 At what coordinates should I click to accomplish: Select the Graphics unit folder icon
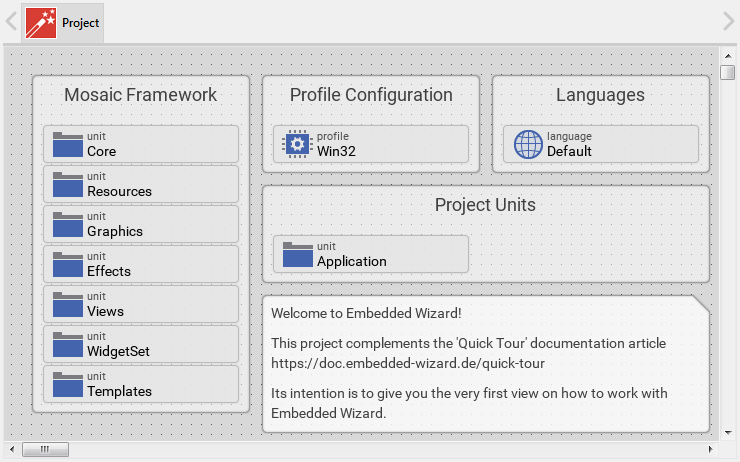click(67, 224)
